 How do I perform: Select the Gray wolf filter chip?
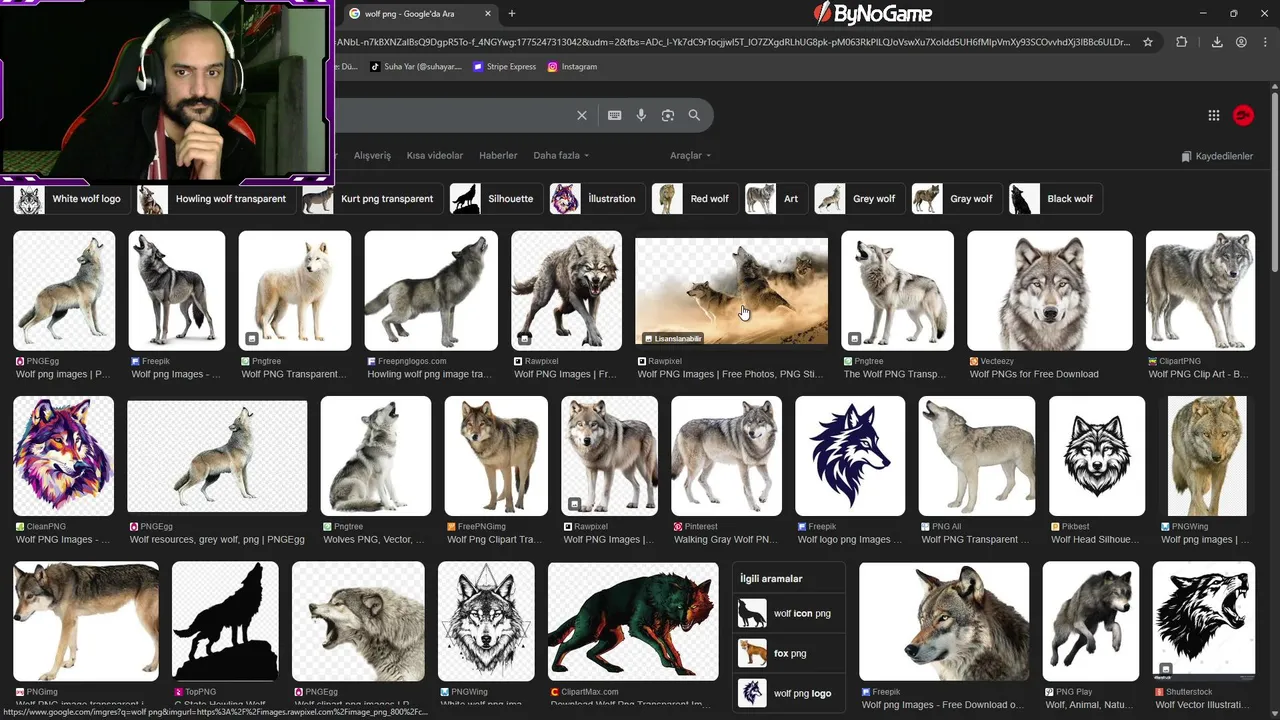tap(957, 199)
